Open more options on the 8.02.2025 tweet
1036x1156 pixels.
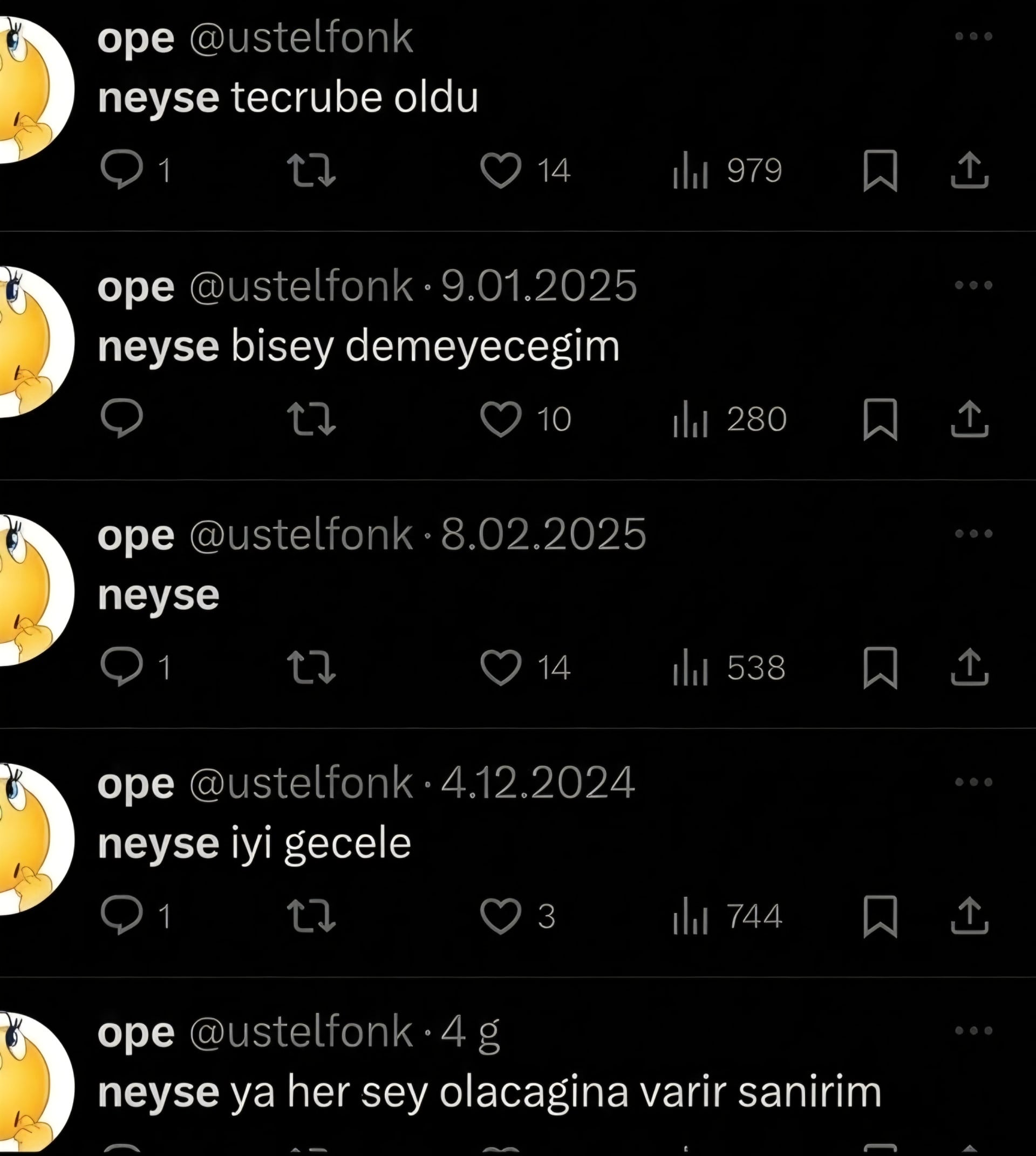pos(973,534)
